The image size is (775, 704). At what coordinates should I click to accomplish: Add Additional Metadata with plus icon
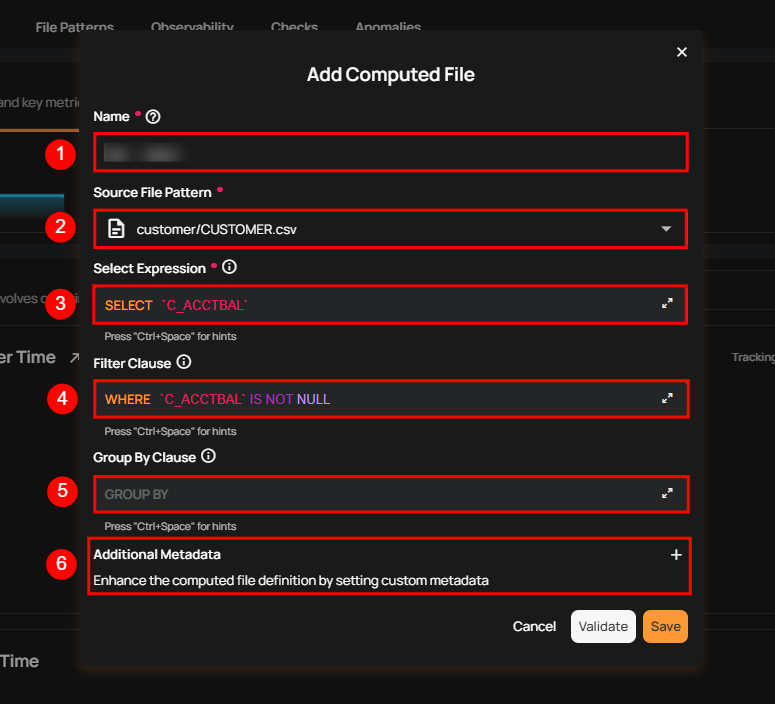coord(676,555)
